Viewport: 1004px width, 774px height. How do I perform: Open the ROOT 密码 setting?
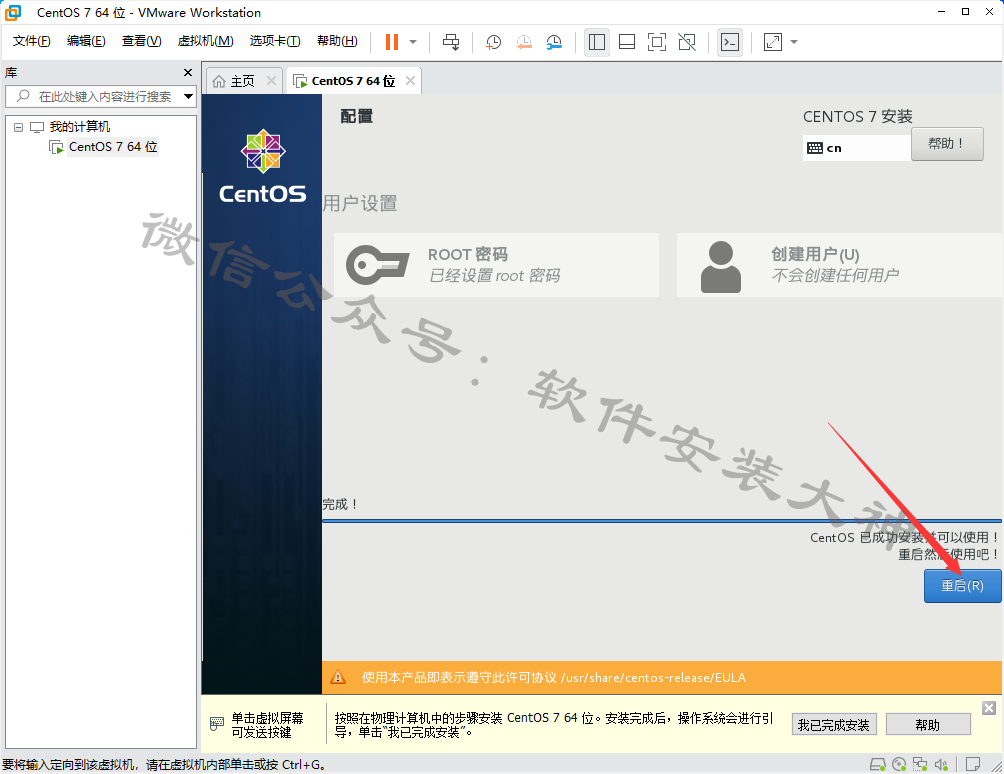(496, 265)
